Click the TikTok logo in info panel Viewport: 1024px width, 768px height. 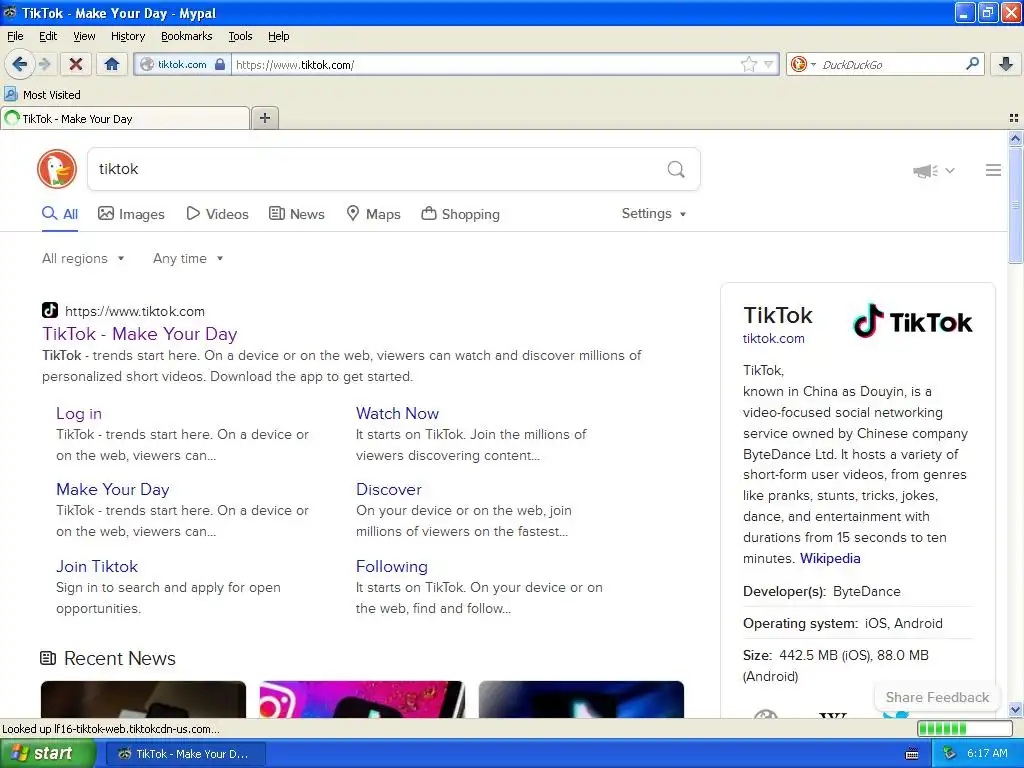pos(912,321)
